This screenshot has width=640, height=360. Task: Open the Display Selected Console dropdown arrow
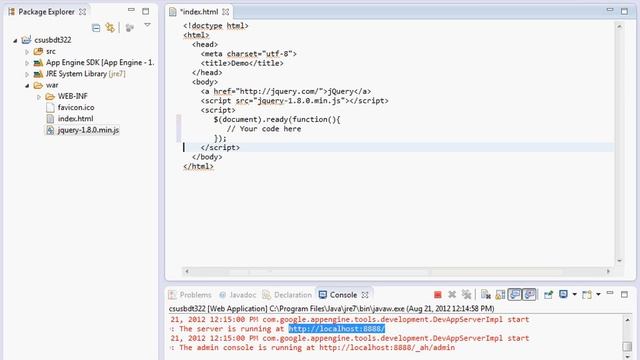(x=574, y=294)
